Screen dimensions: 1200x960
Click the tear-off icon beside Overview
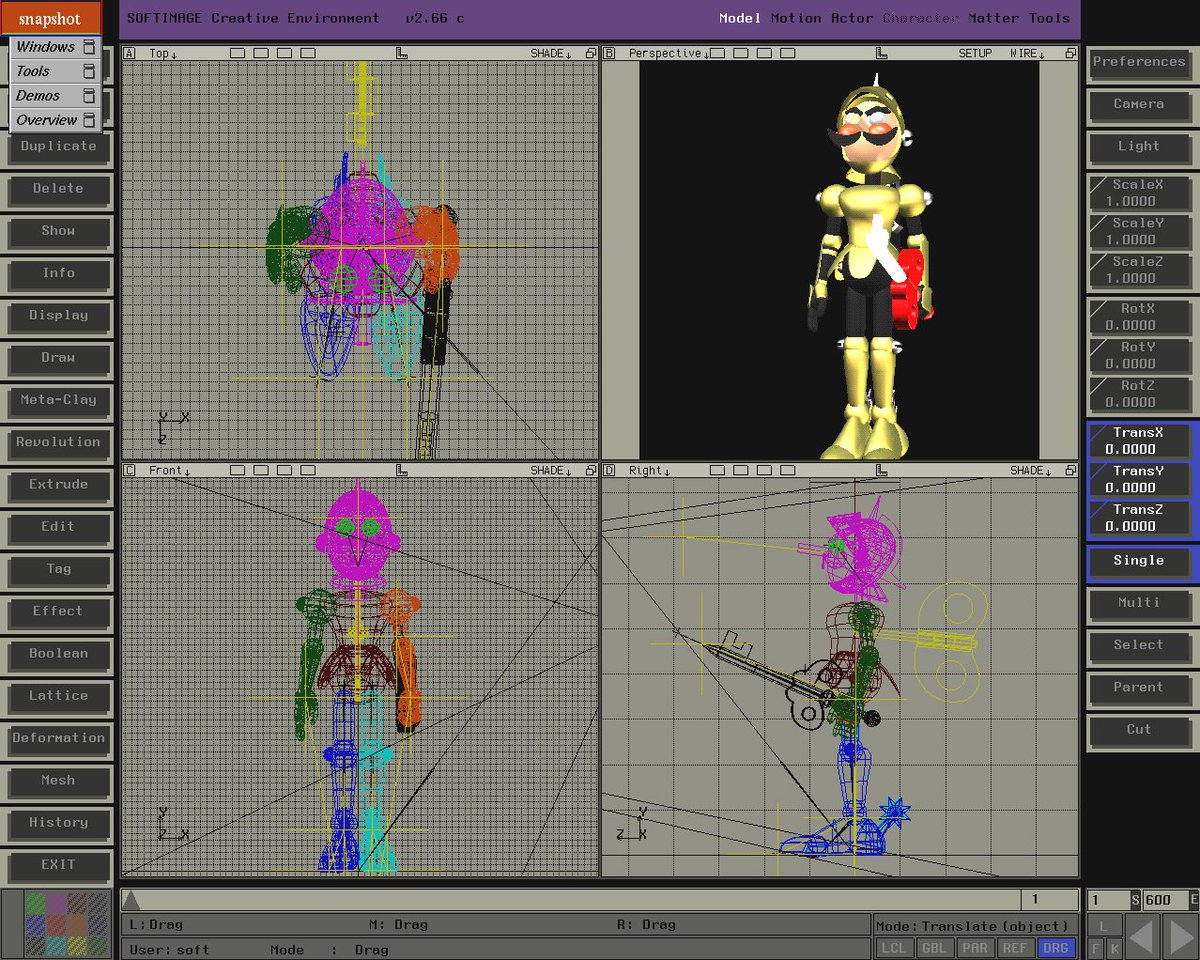89,120
